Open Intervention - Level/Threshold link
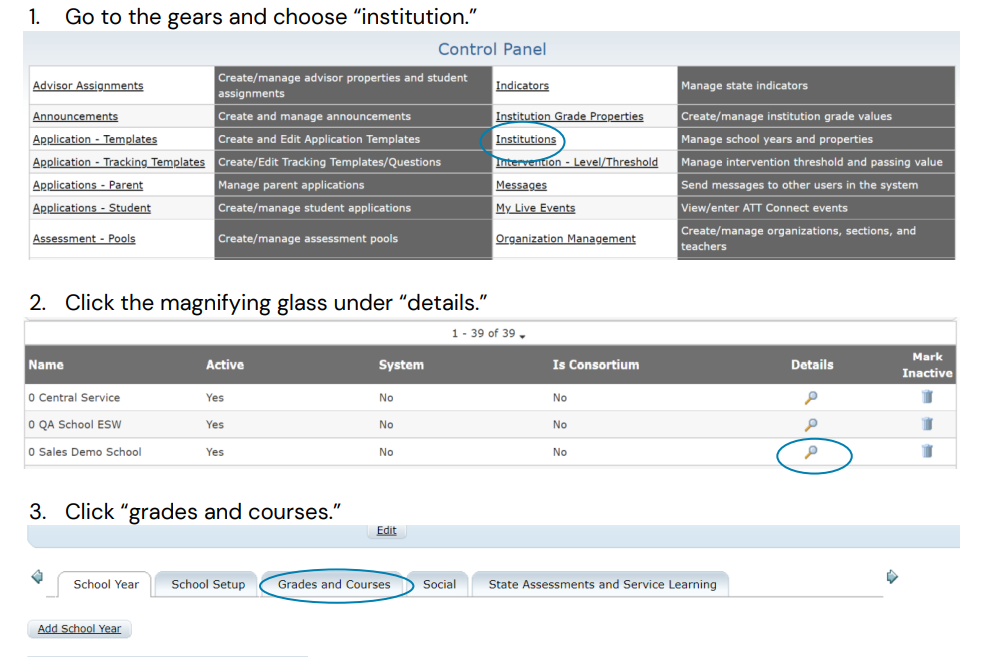The width and height of the screenshot is (1000, 667). point(577,162)
